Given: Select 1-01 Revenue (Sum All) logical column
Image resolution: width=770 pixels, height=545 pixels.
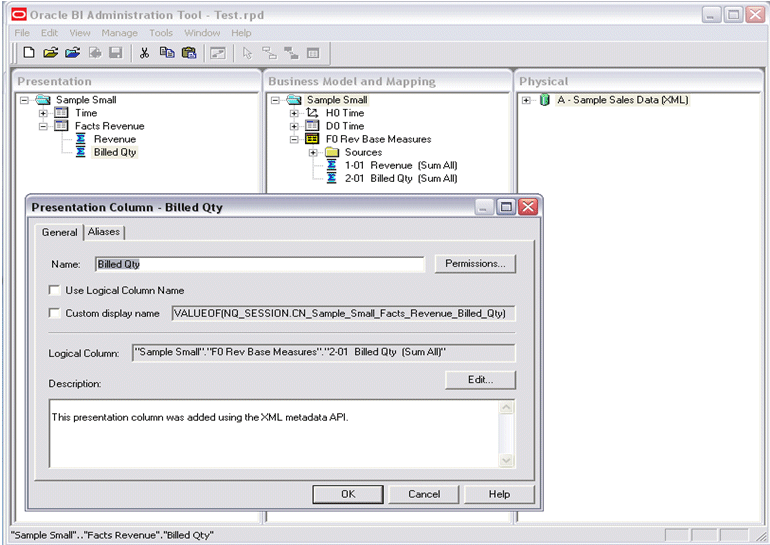Looking at the screenshot, I should point(401,165).
